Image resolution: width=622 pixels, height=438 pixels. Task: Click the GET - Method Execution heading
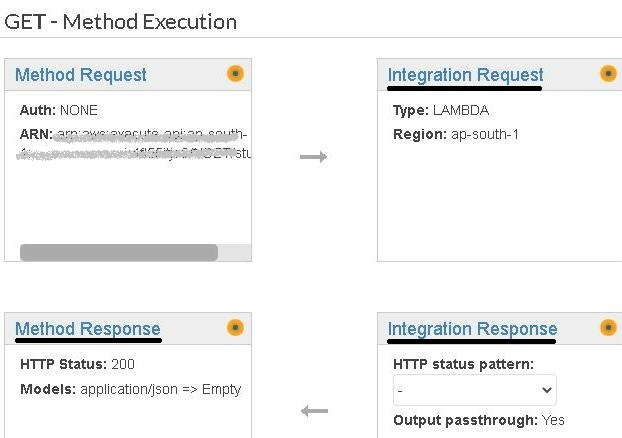point(121,21)
